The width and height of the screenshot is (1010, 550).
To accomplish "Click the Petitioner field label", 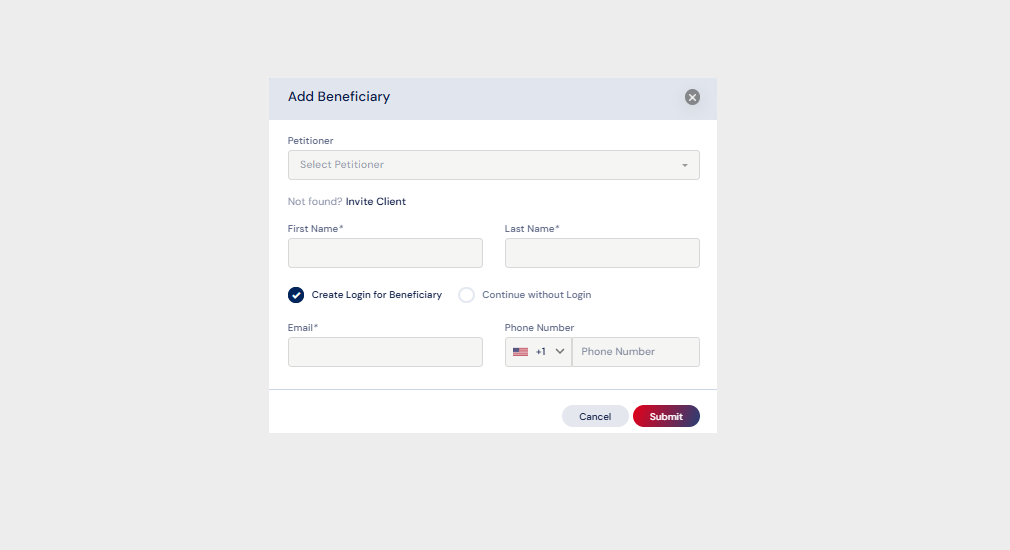I will tap(311, 141).
